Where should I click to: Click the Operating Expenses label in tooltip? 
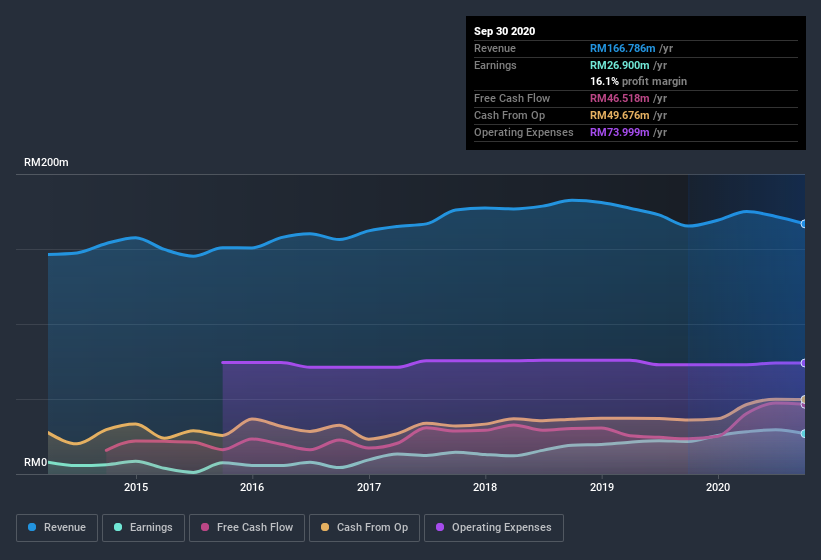coord(524,132)
